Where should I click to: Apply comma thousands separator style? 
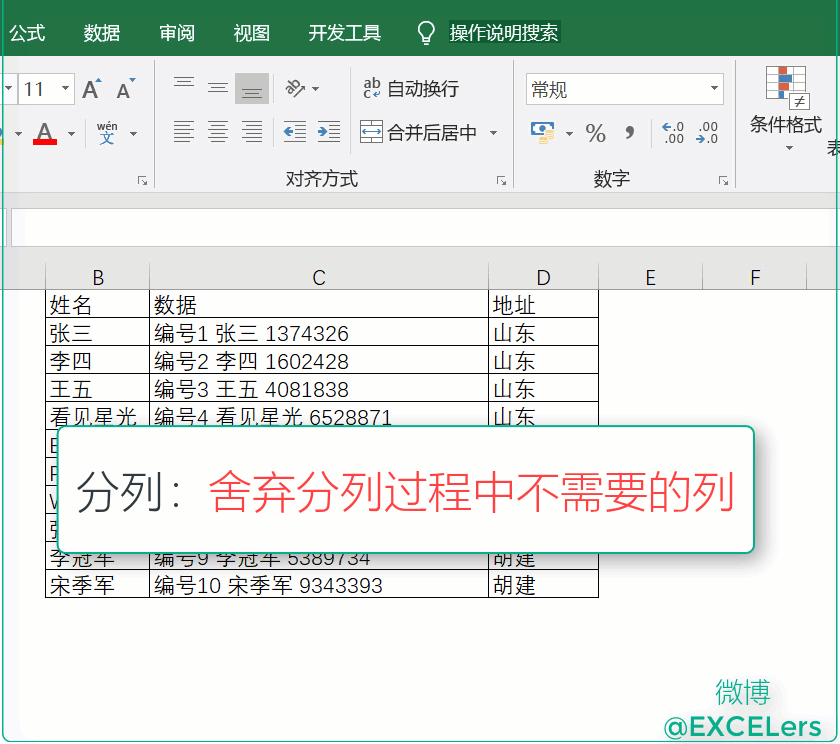[629, 132]
